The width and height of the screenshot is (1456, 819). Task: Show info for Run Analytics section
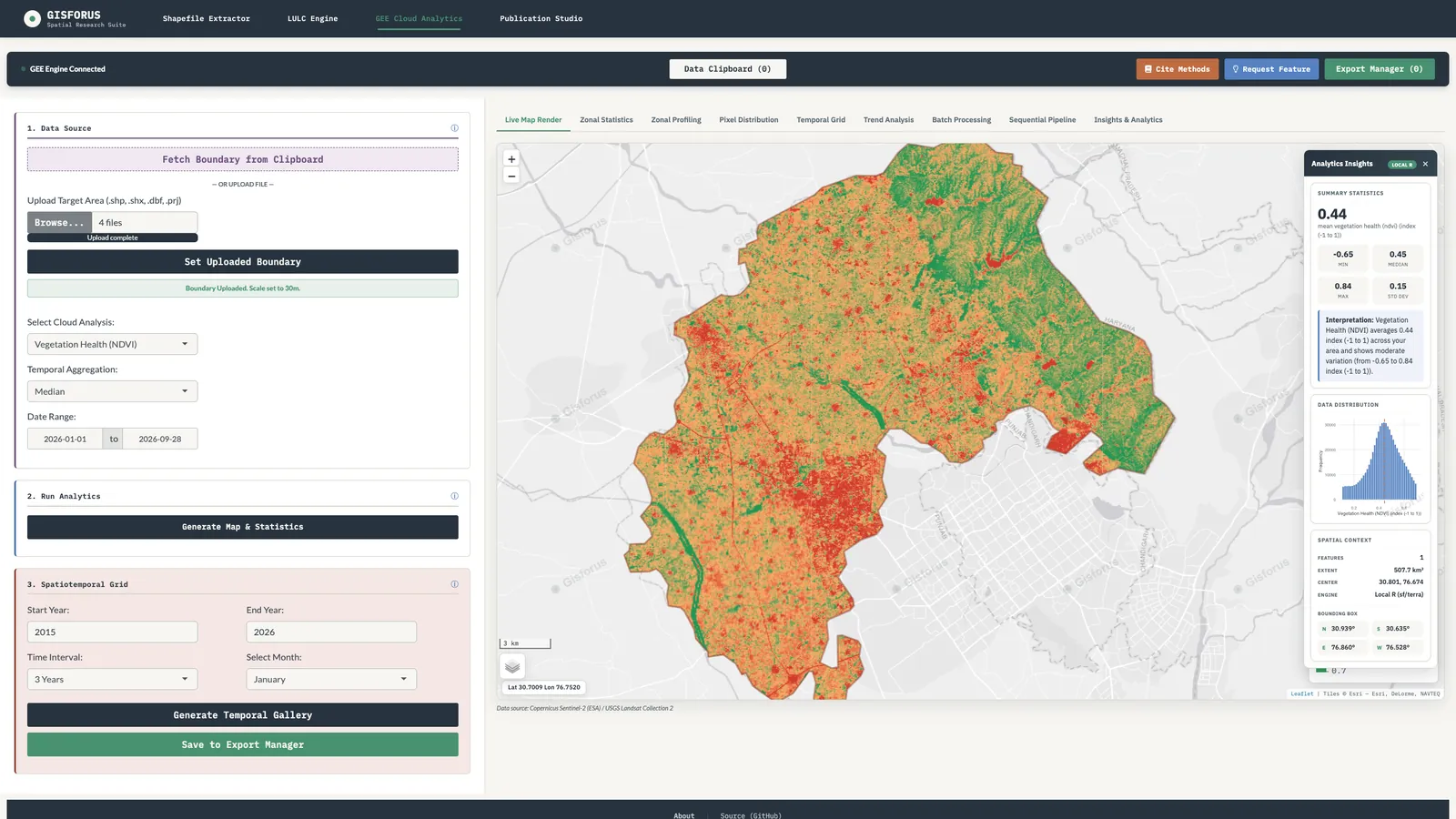(454, 496)
